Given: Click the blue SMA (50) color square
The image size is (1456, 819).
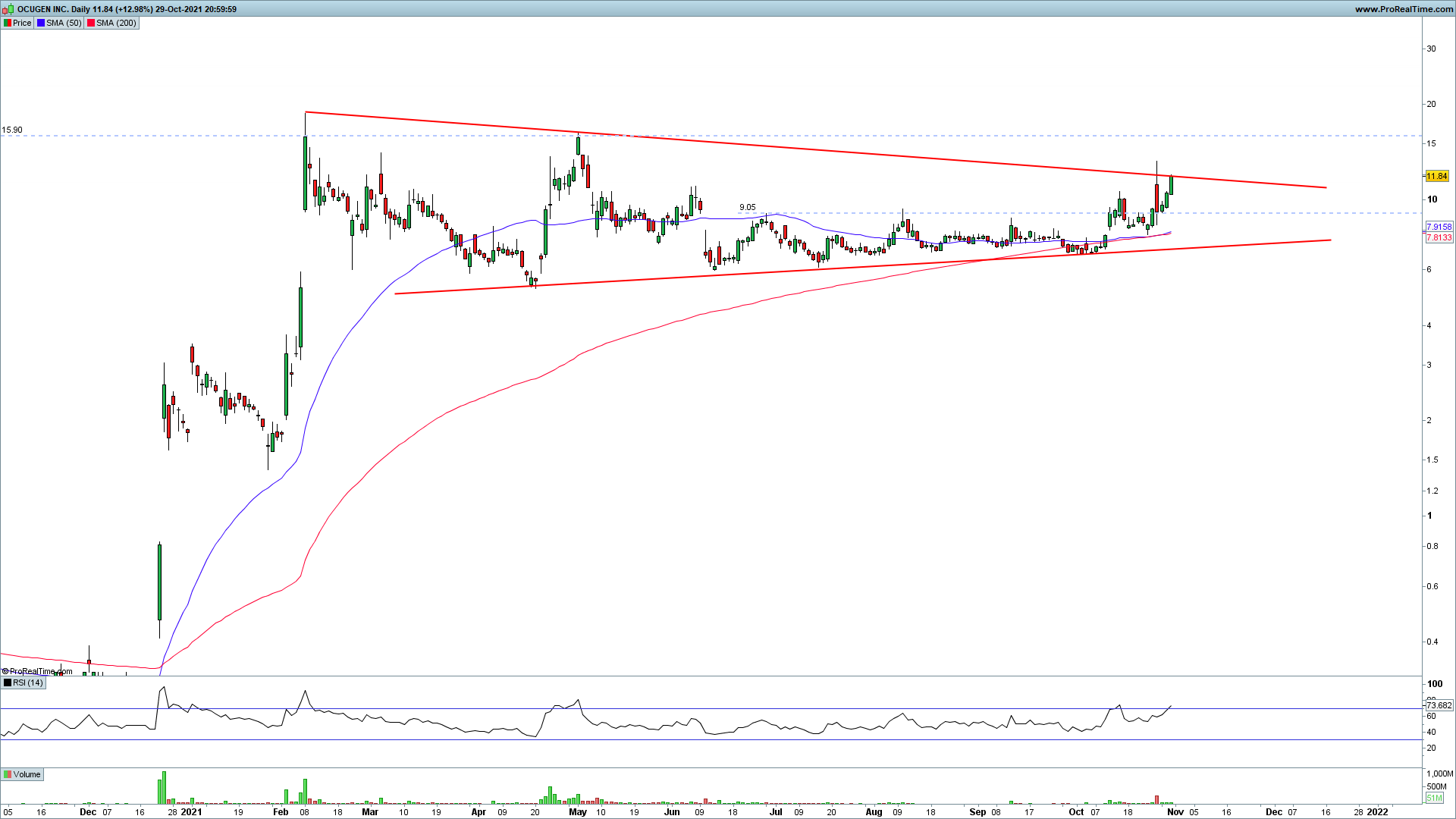Looking at the screenshot, I should 40,23.
